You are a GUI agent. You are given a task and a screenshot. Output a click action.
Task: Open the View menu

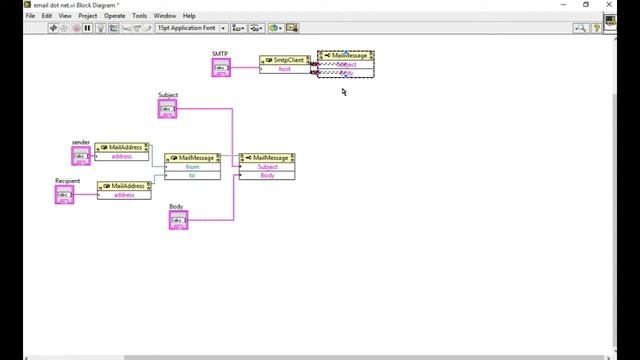pyautogui.click(x=65, y=16)
